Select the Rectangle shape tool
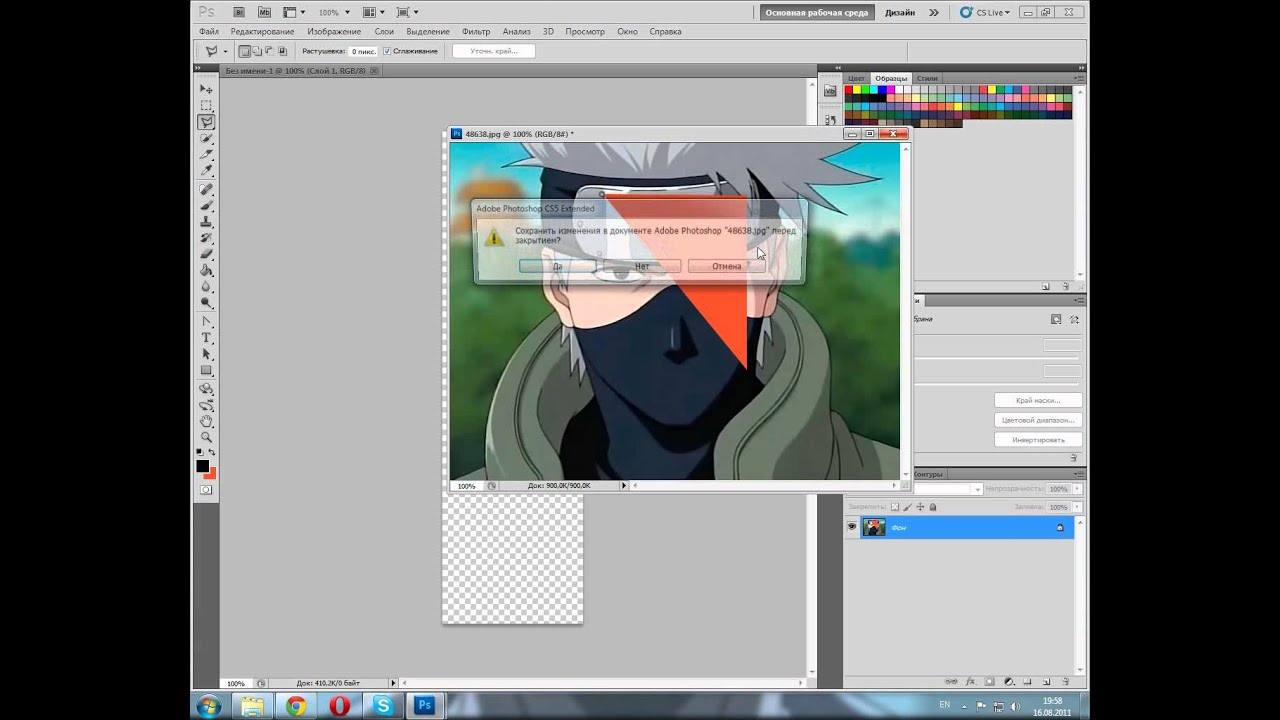The width and height of the screenshot is (1280, 720). point(206,371)
